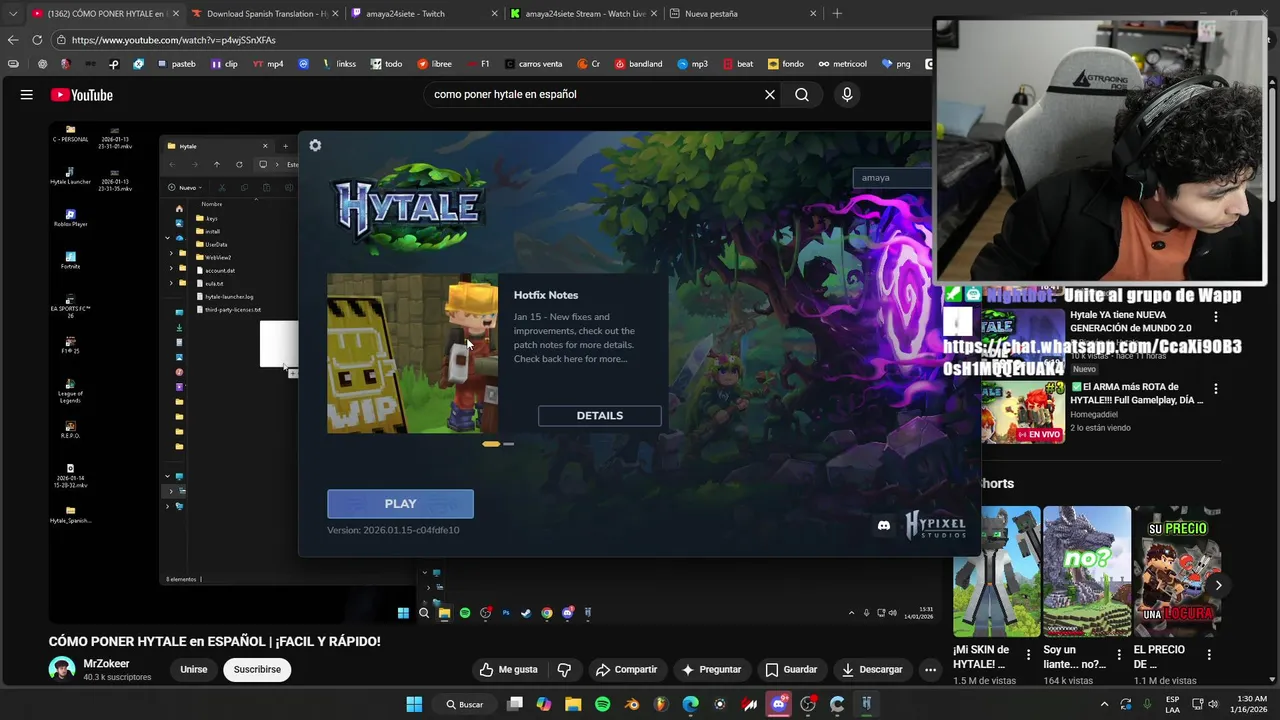Image resolution: width=1280 pixels, height=720 pixels.
Task: Open the EN VIVO live video thumbnail
Action: point(1022,412)
